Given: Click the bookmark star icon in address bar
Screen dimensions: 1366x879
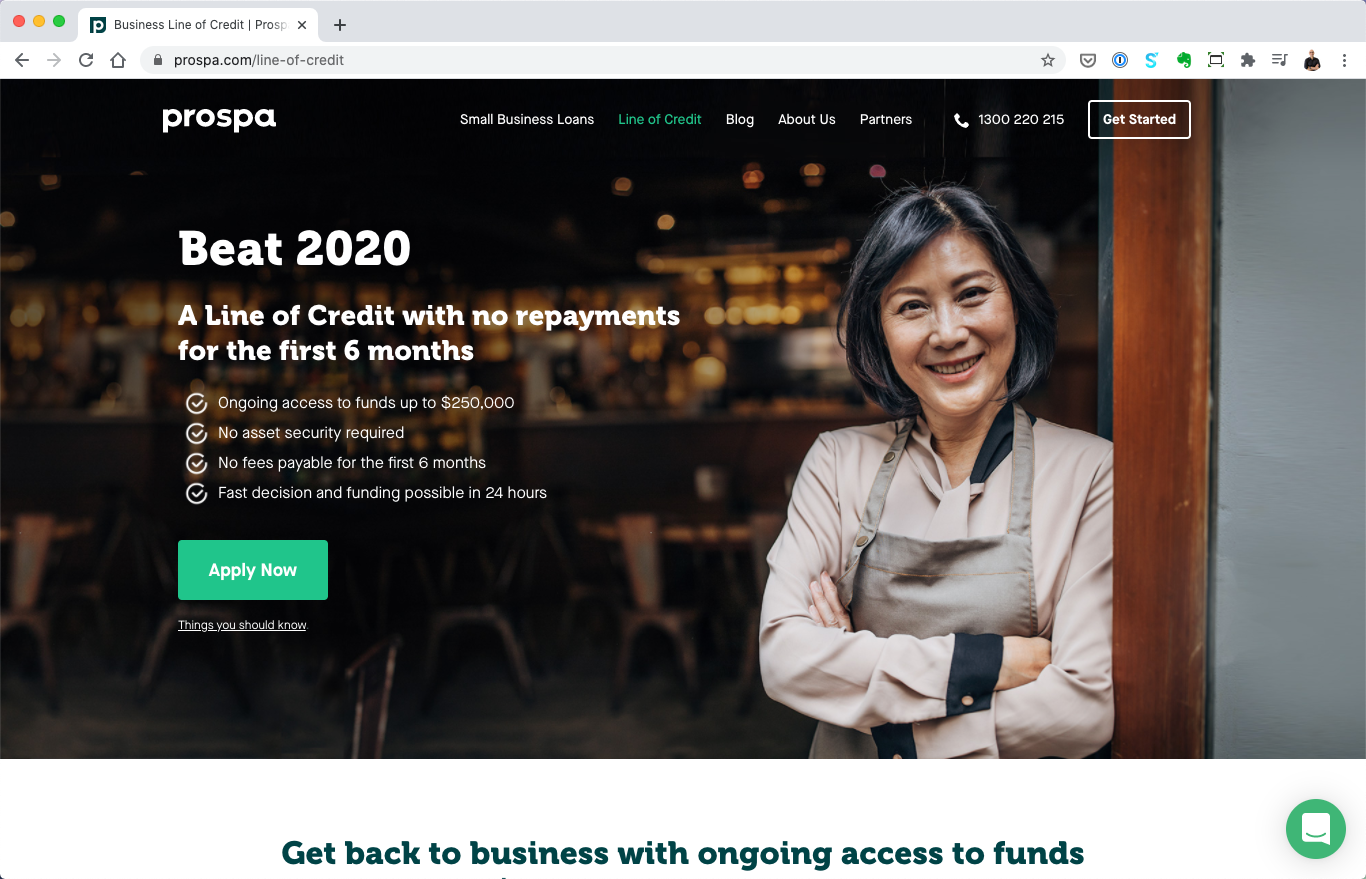Looking at the screenshot, I should tap(1048, 60).
